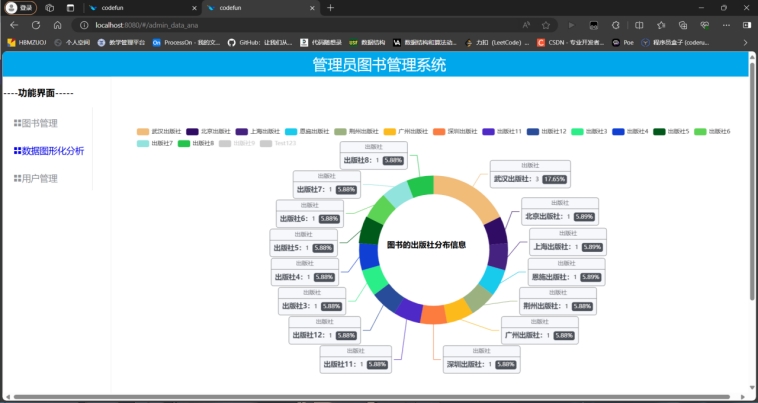This screenshot has width=758, height=403.
Task: Switch to the first codefun tab
Action: tap(130, 8)
